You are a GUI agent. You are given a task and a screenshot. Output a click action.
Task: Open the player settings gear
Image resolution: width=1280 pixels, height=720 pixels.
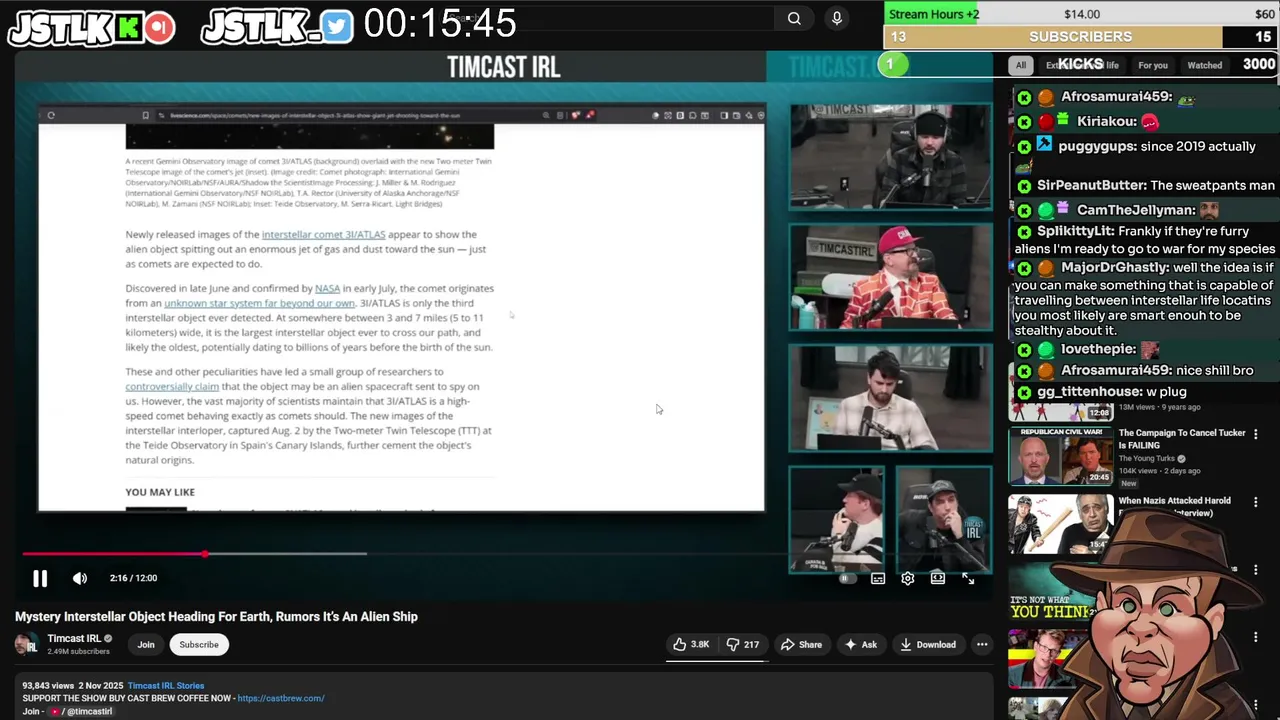908,578
